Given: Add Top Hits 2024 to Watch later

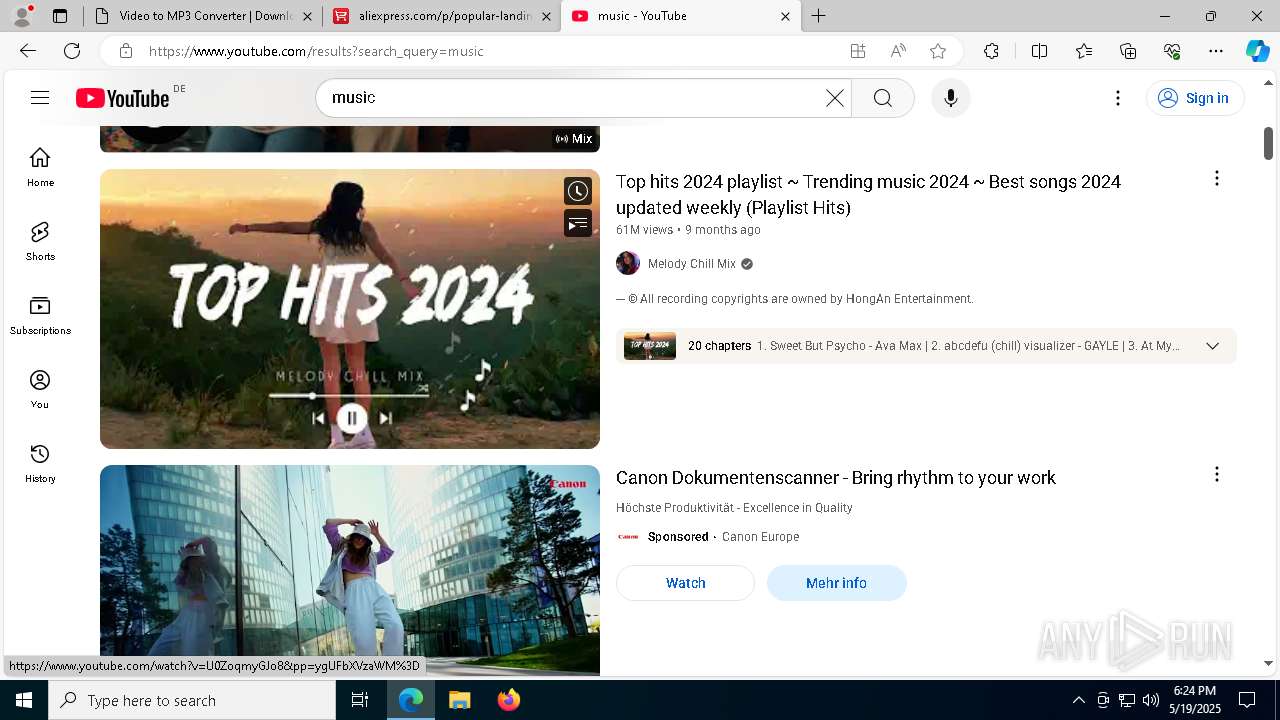Looking at the screenshot, I should click(578, 191).
